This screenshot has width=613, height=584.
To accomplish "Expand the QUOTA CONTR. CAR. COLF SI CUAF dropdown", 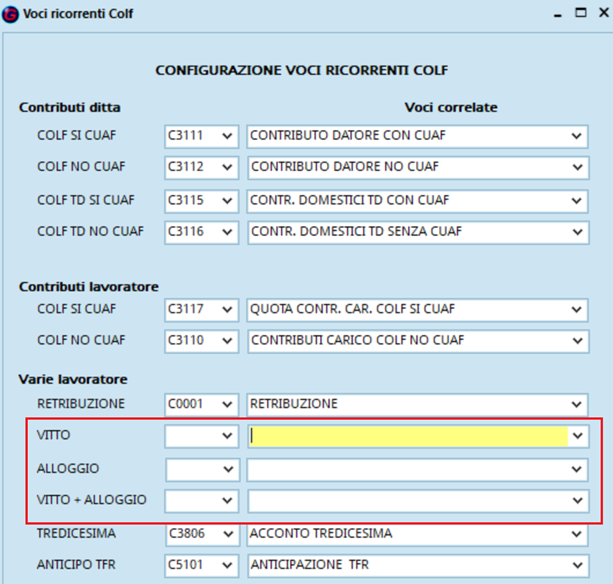I will pyautogui.click(x=576, y=310).
